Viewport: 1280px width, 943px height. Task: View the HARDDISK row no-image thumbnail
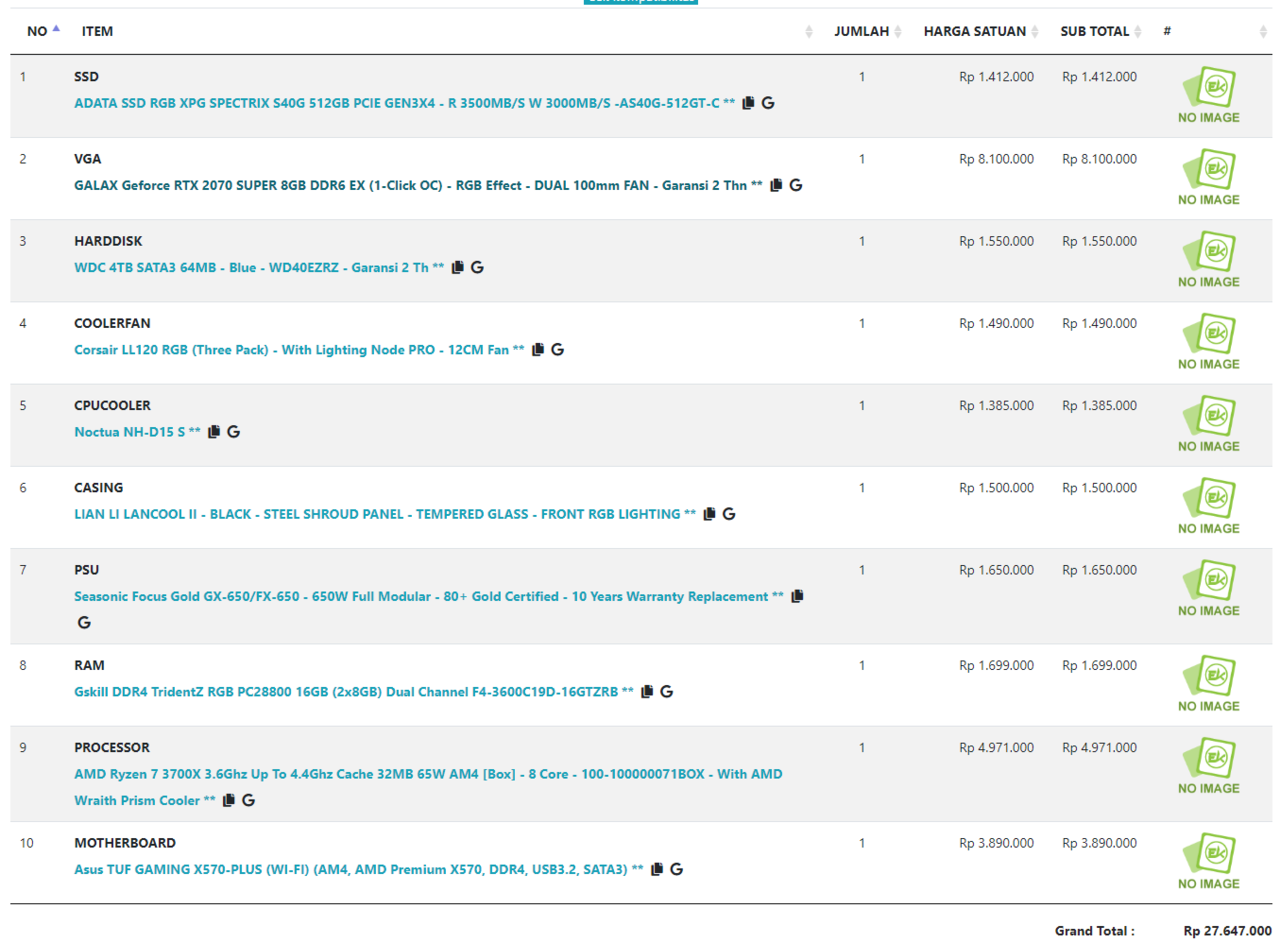pos(1208,259)
